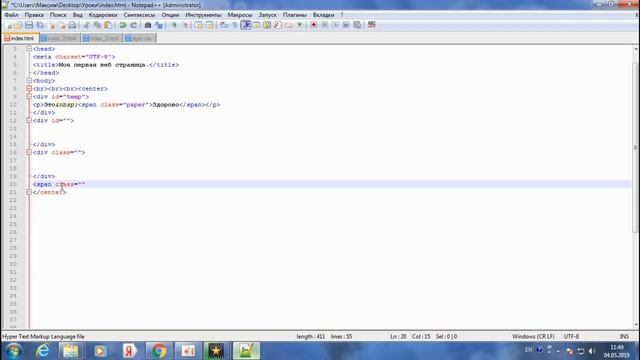Click the Save All toolbar icon

click(40, 25)
